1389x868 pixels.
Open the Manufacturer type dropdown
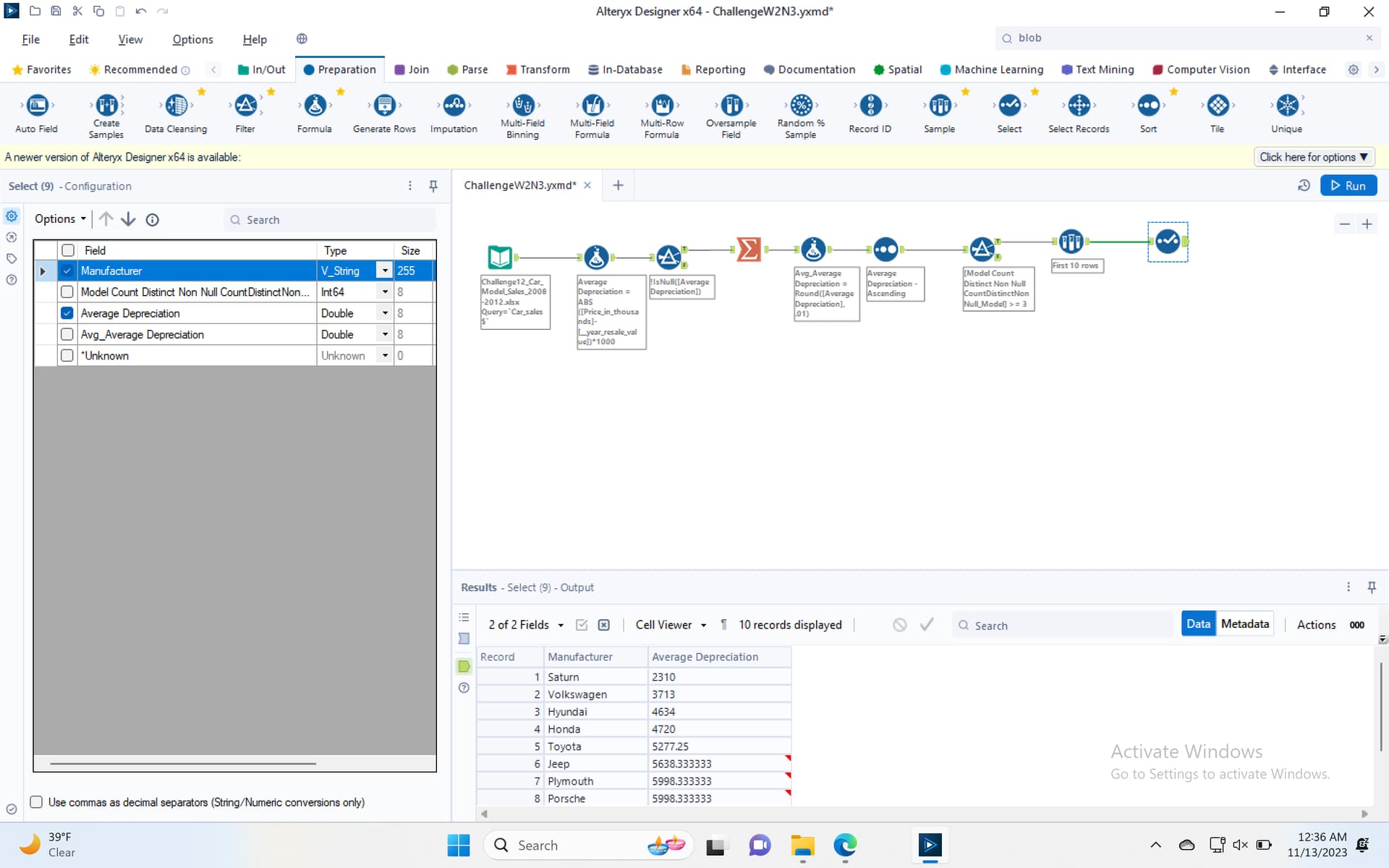click(x=385, y=271)
